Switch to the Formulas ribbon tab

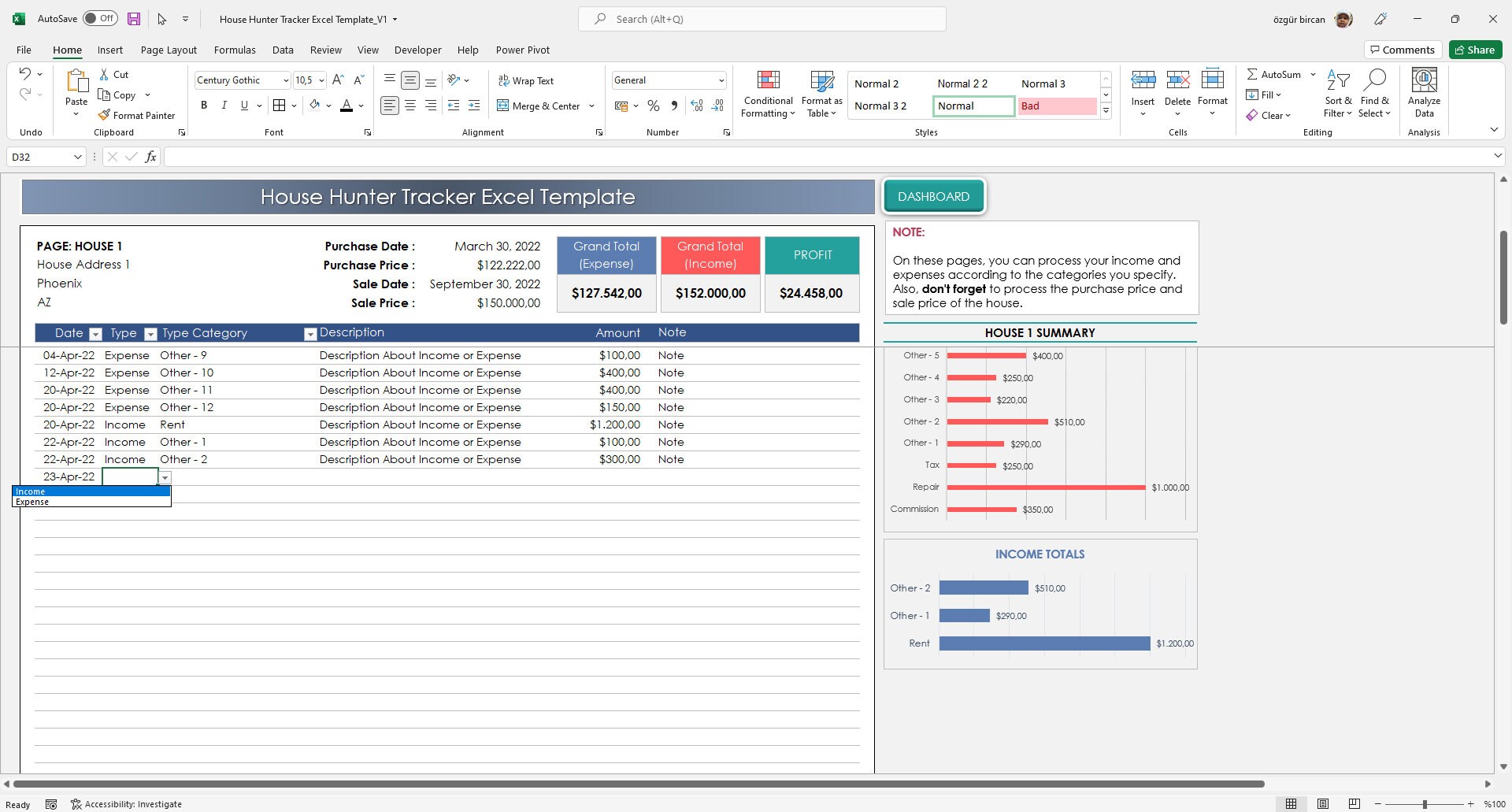(x=235, y=50)
